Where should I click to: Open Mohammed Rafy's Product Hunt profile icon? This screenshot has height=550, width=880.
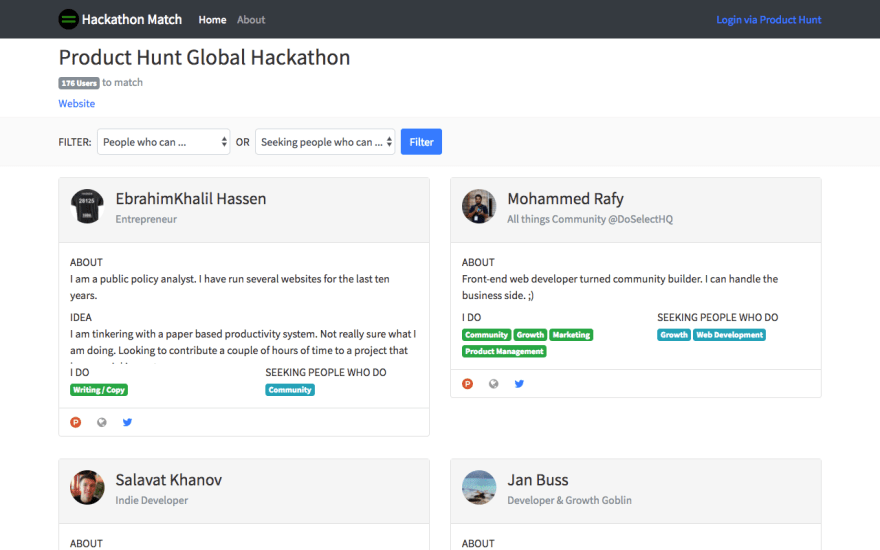pyautogui.click(x=467, y=384)
